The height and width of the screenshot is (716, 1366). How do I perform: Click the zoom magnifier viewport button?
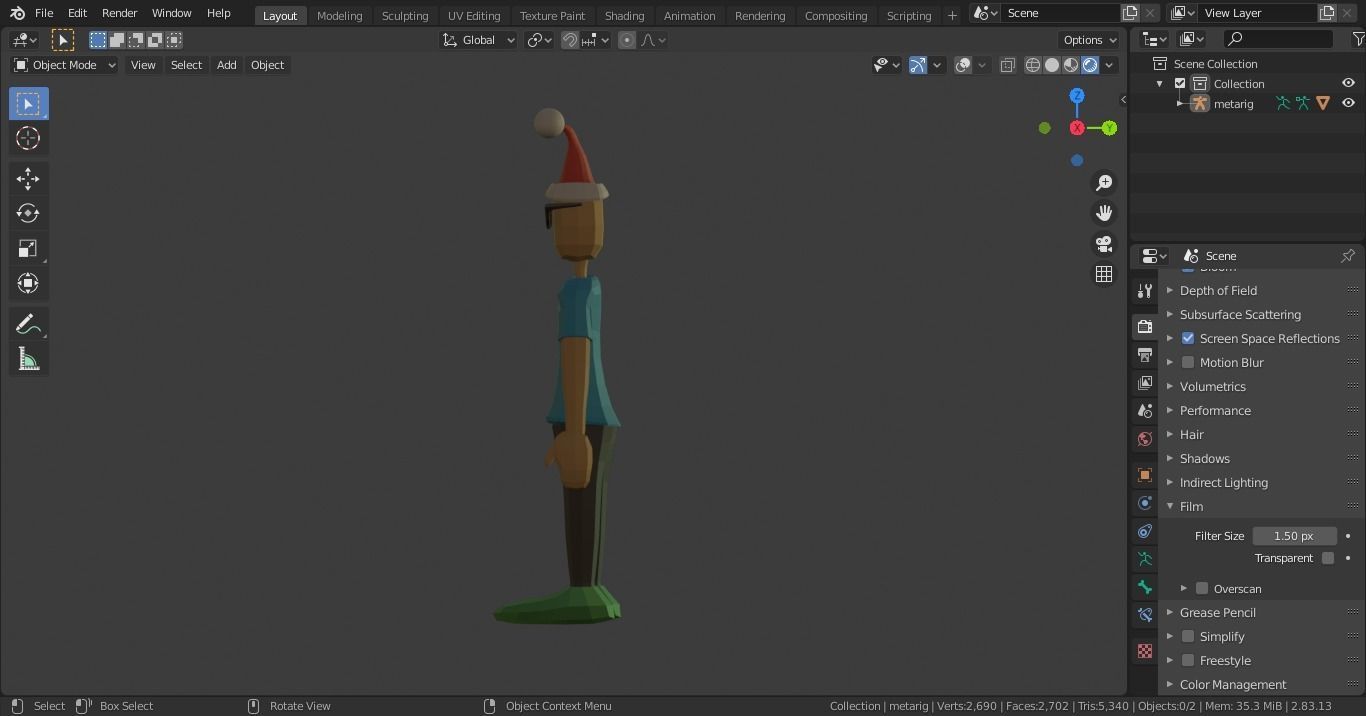click(x=1104, y=183)
